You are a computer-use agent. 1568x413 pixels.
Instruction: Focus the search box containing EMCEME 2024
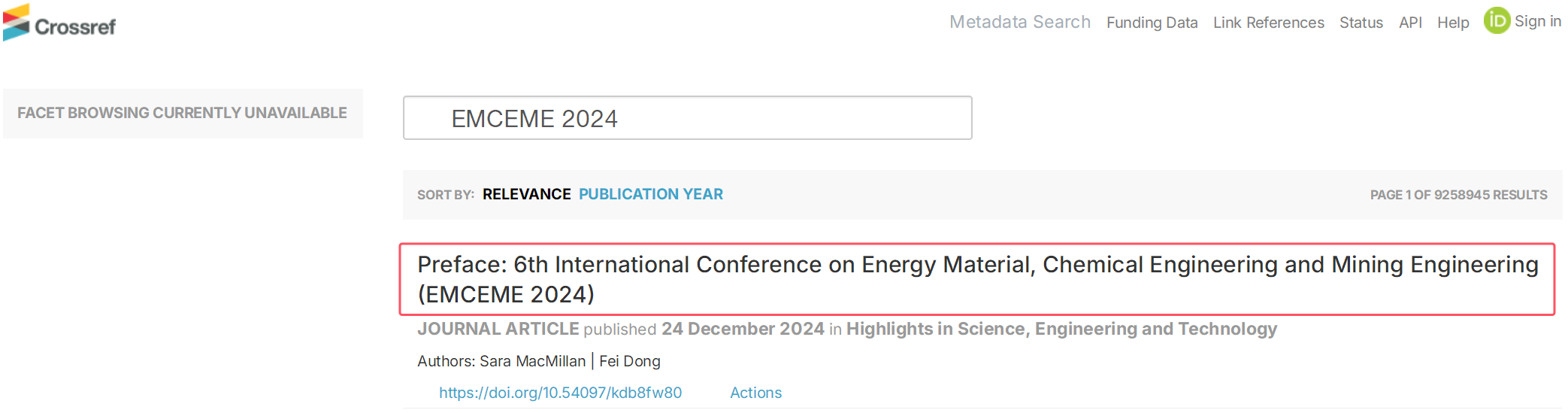687,117
